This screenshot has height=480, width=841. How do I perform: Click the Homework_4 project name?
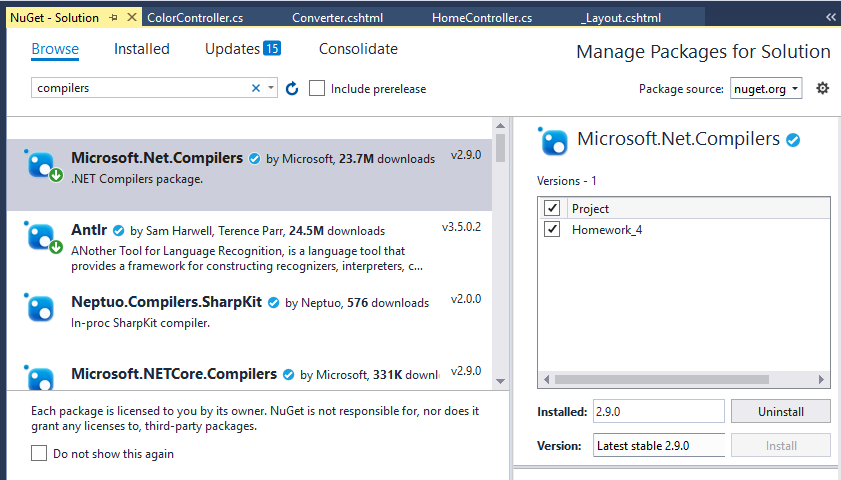click(x=607, y=230)
